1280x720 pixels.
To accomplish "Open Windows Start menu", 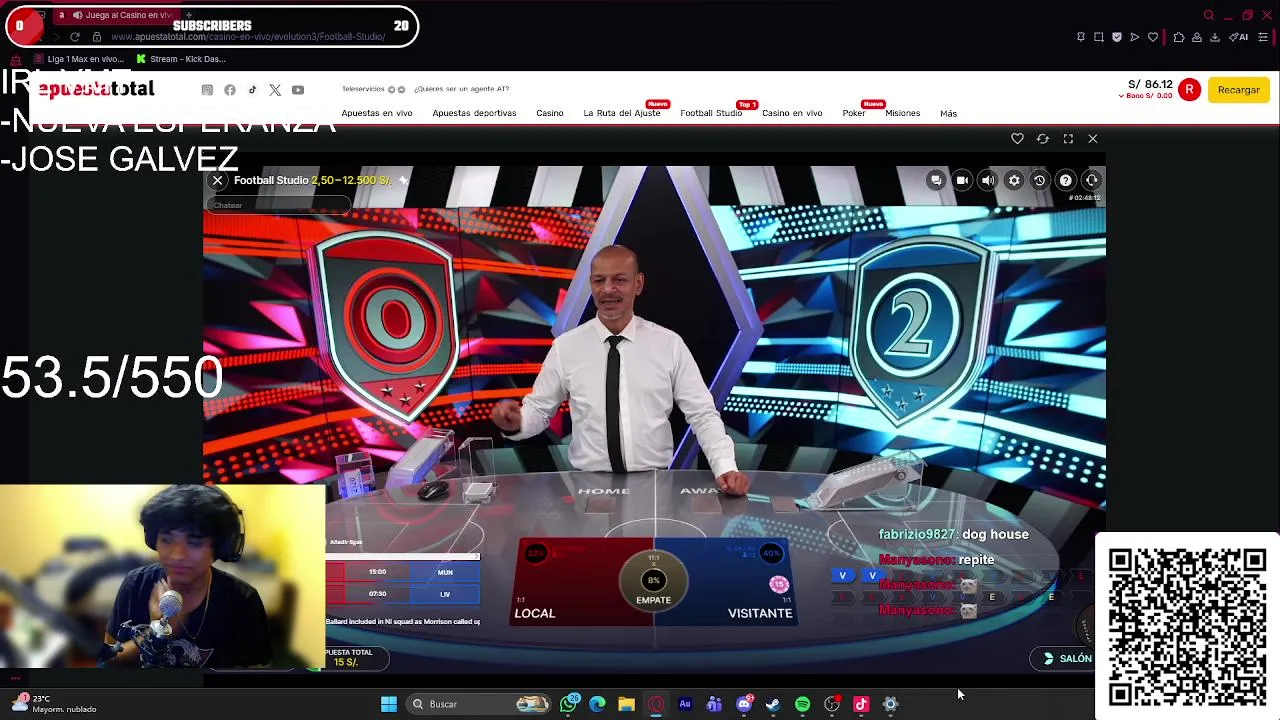I will point(389,704).
